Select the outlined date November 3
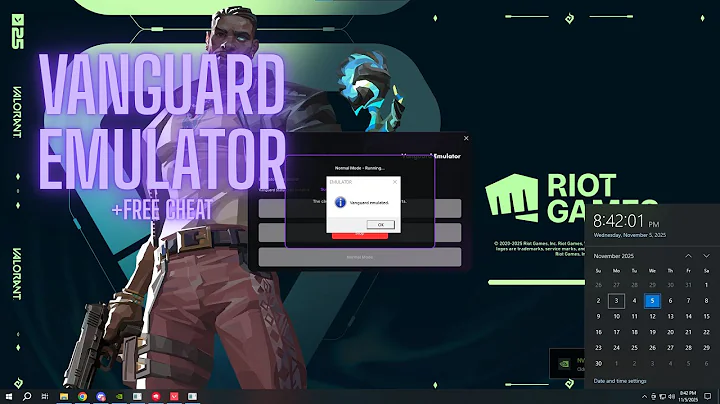This screenshot has width=720, height=404. 616,301
